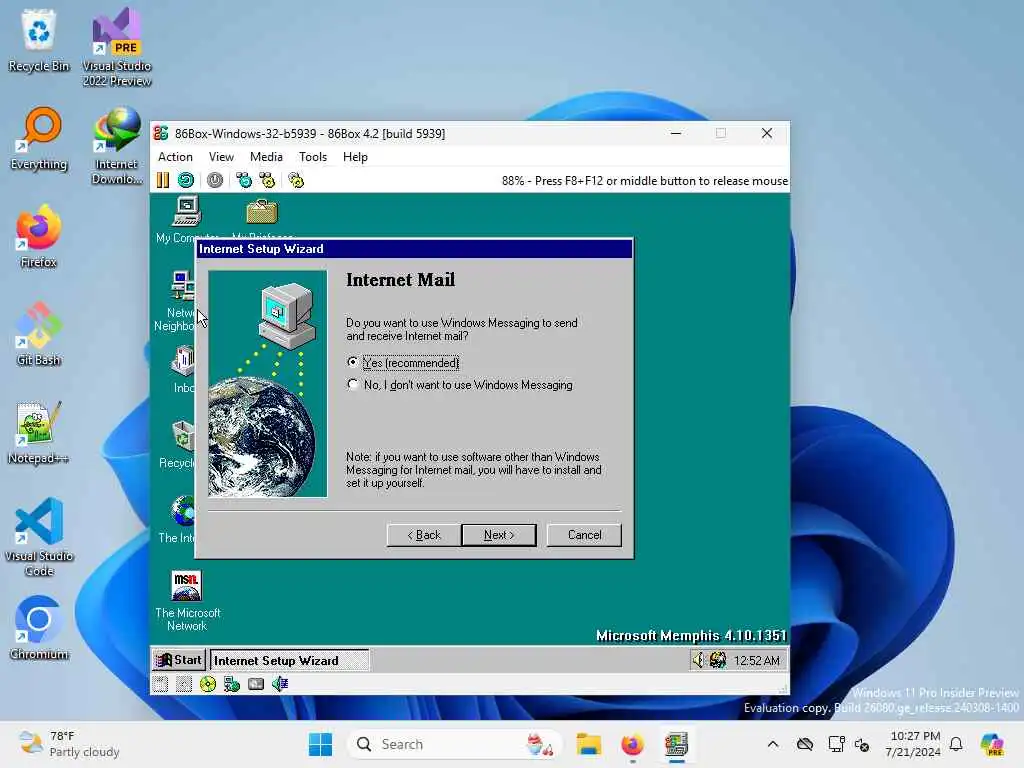Open the weather widget showing 78°F
This screenshot has width=1024, height=768.
coord(69,744)
